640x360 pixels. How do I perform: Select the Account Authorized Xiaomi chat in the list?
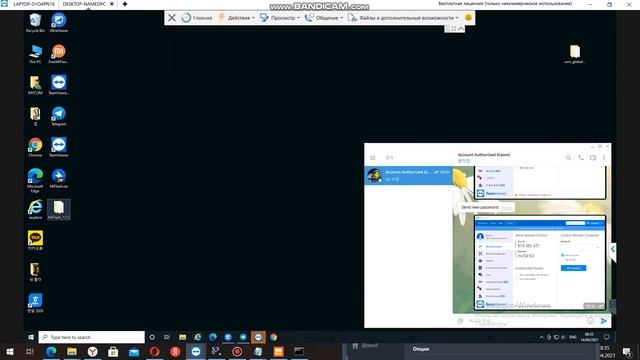click(x=408, y=176)
